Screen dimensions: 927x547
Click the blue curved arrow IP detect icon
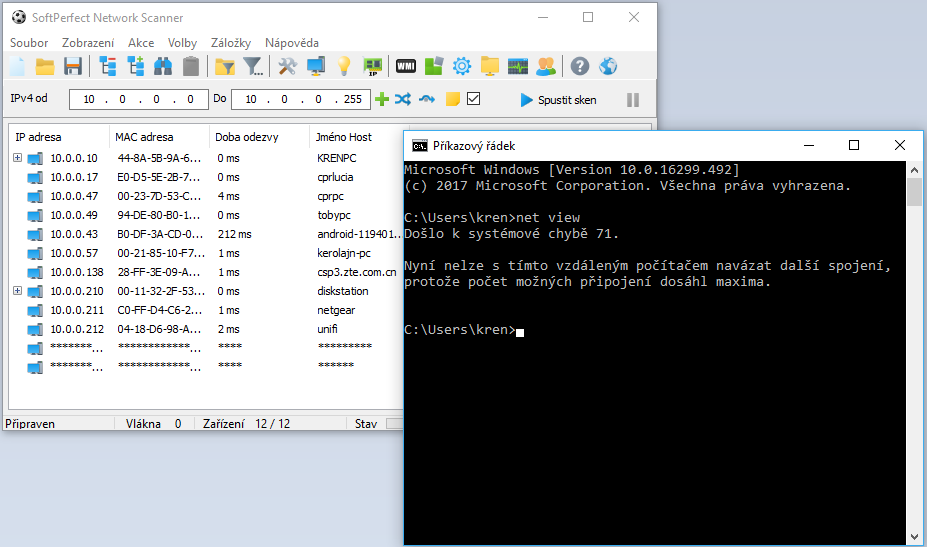pyautogui.click(x=427, y=99)
